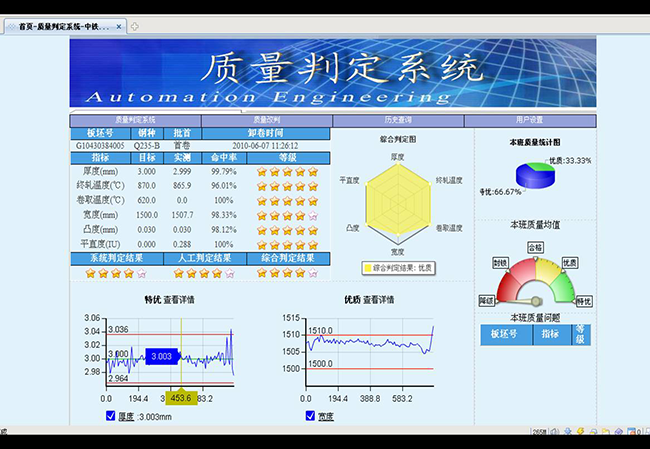This screenshot has width=650, height=449.
Task: Click the 865.9 measured temperature value
Action: pos(182,186)
